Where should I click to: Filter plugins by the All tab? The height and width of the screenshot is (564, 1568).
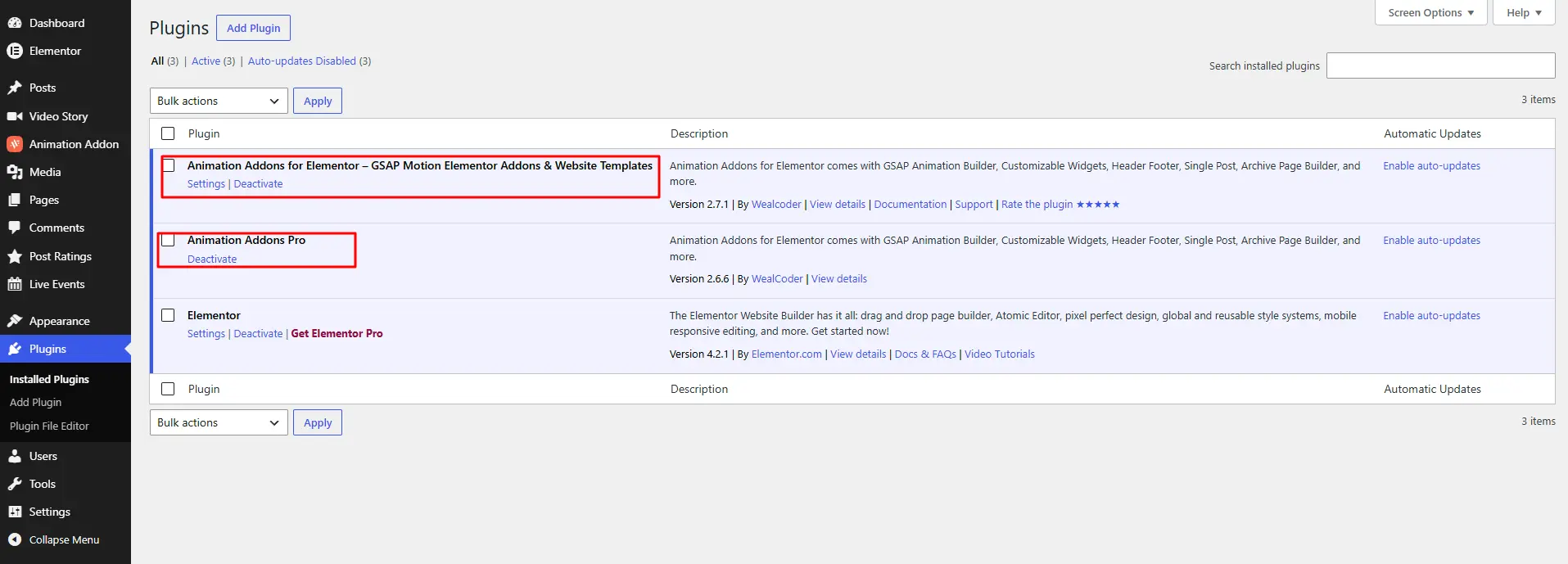(x=157, y=61)
